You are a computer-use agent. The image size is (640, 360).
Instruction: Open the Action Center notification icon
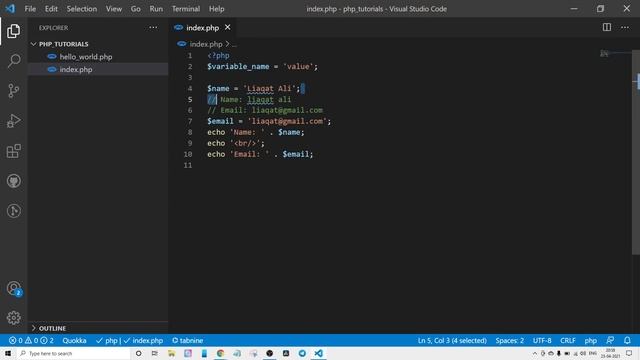coord(629,353)
